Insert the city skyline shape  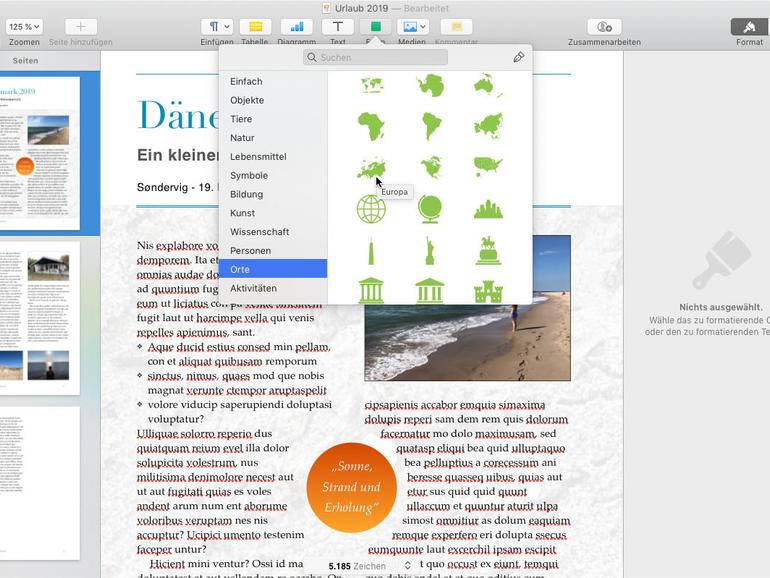point(488,209)
